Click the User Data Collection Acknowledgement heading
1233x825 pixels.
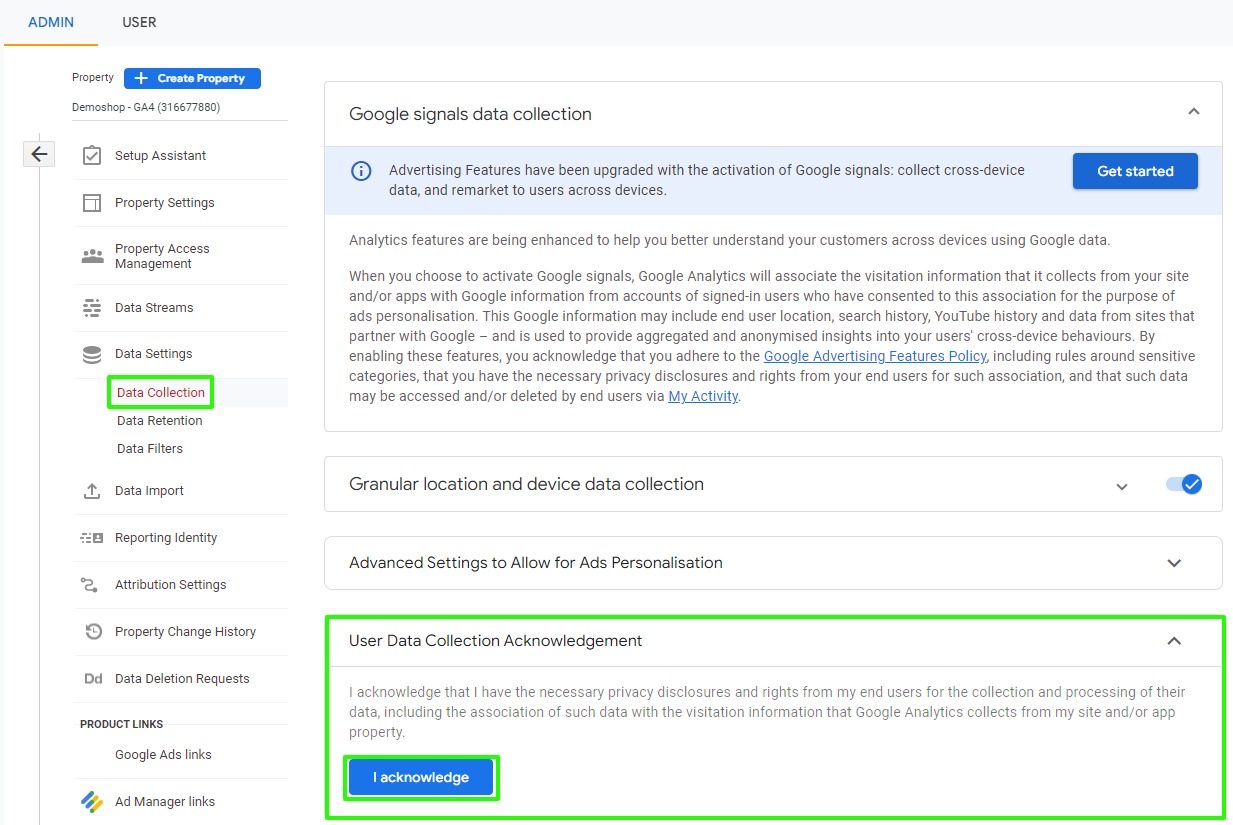[x=495, y=641]
